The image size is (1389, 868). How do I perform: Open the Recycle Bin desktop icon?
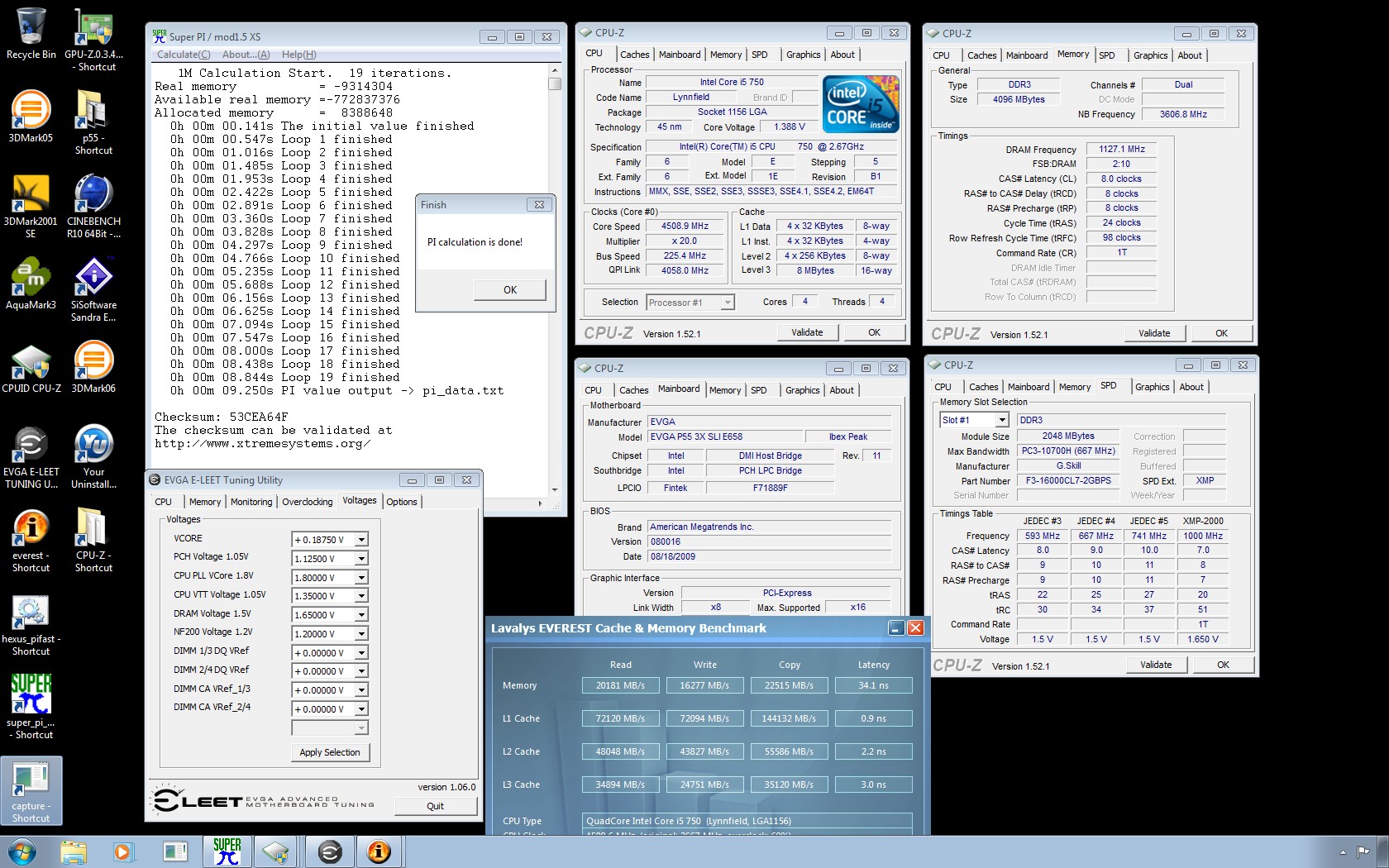[x=31, y=34]
